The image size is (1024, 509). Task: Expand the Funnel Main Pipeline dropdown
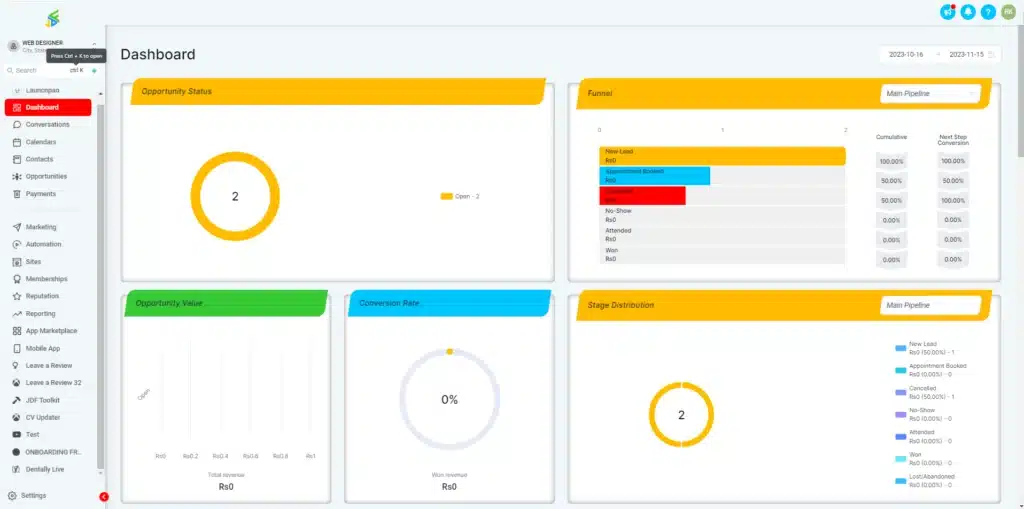coord(930,94)
